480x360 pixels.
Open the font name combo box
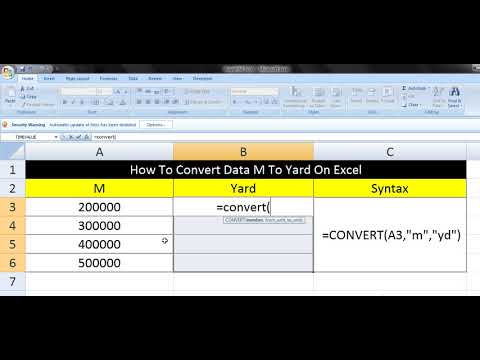coord(78,91)
